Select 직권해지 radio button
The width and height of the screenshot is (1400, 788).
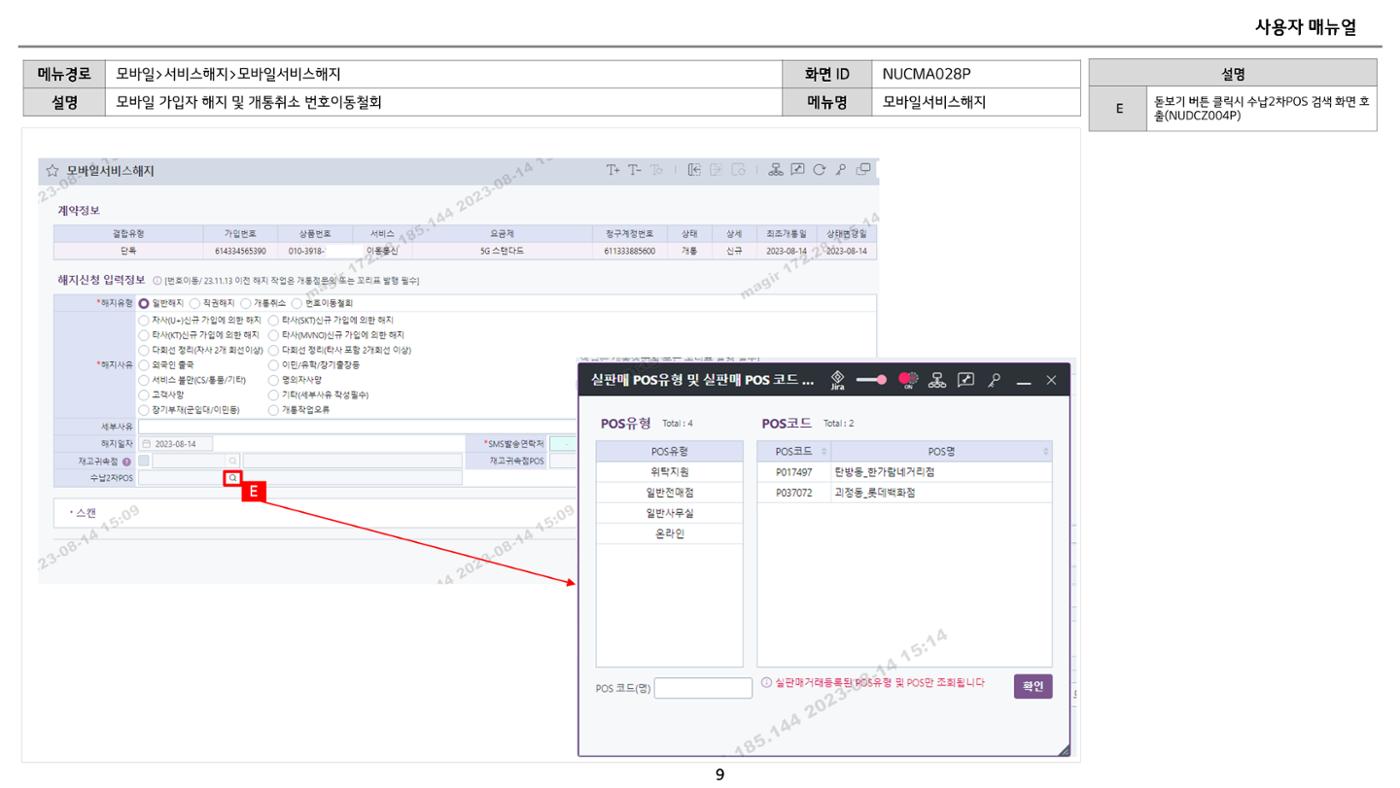pos(195,303)
